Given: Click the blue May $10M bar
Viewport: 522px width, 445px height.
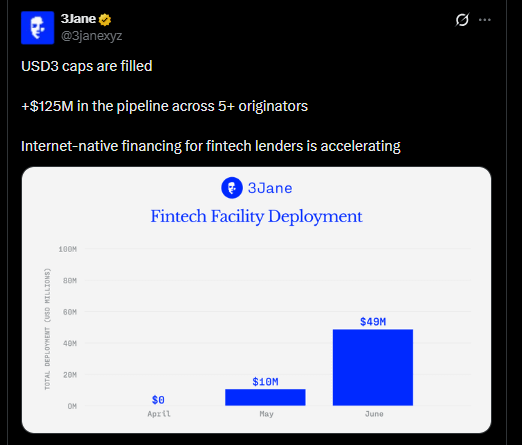Looking at the screenshot, I should [x=265, y=397].
